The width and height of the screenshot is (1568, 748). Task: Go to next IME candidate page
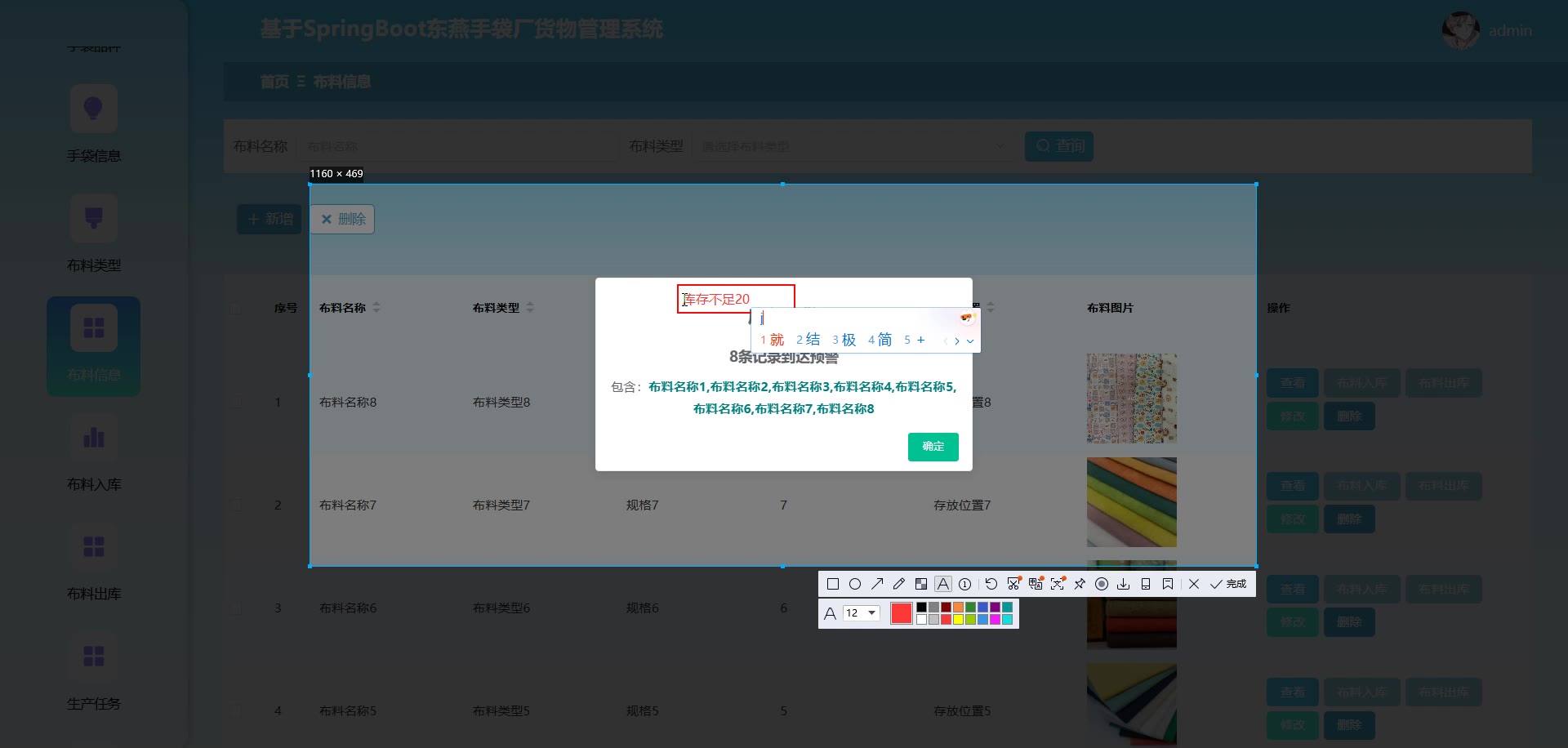[957, 341]
